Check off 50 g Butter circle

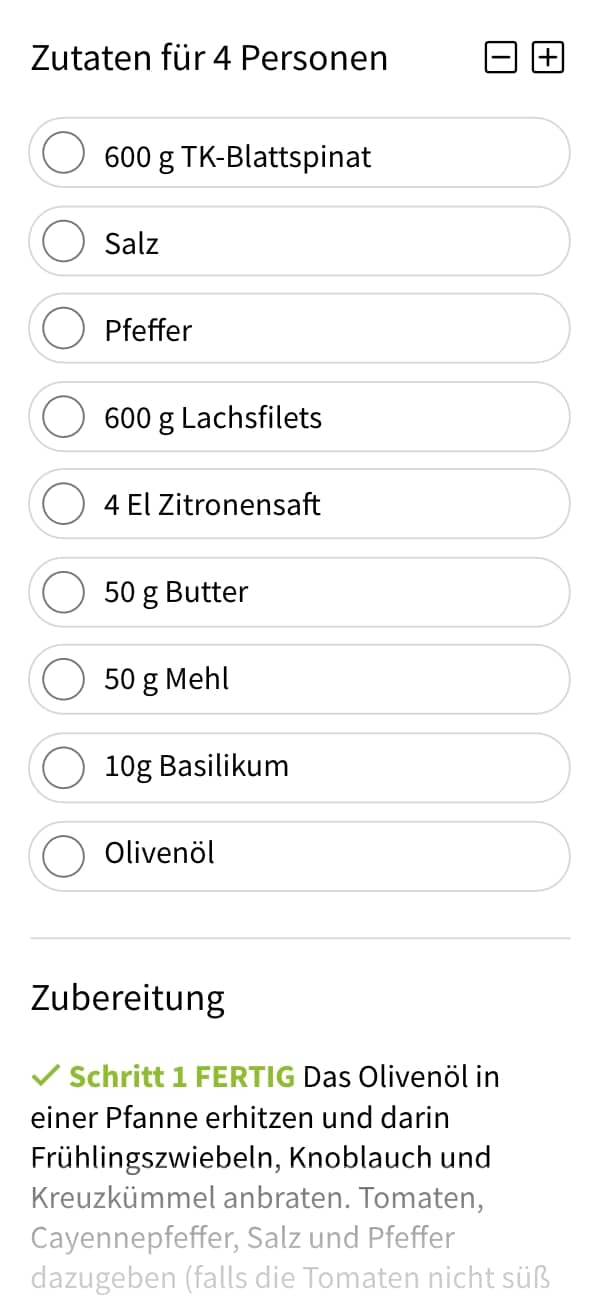(x=64, y=592)
